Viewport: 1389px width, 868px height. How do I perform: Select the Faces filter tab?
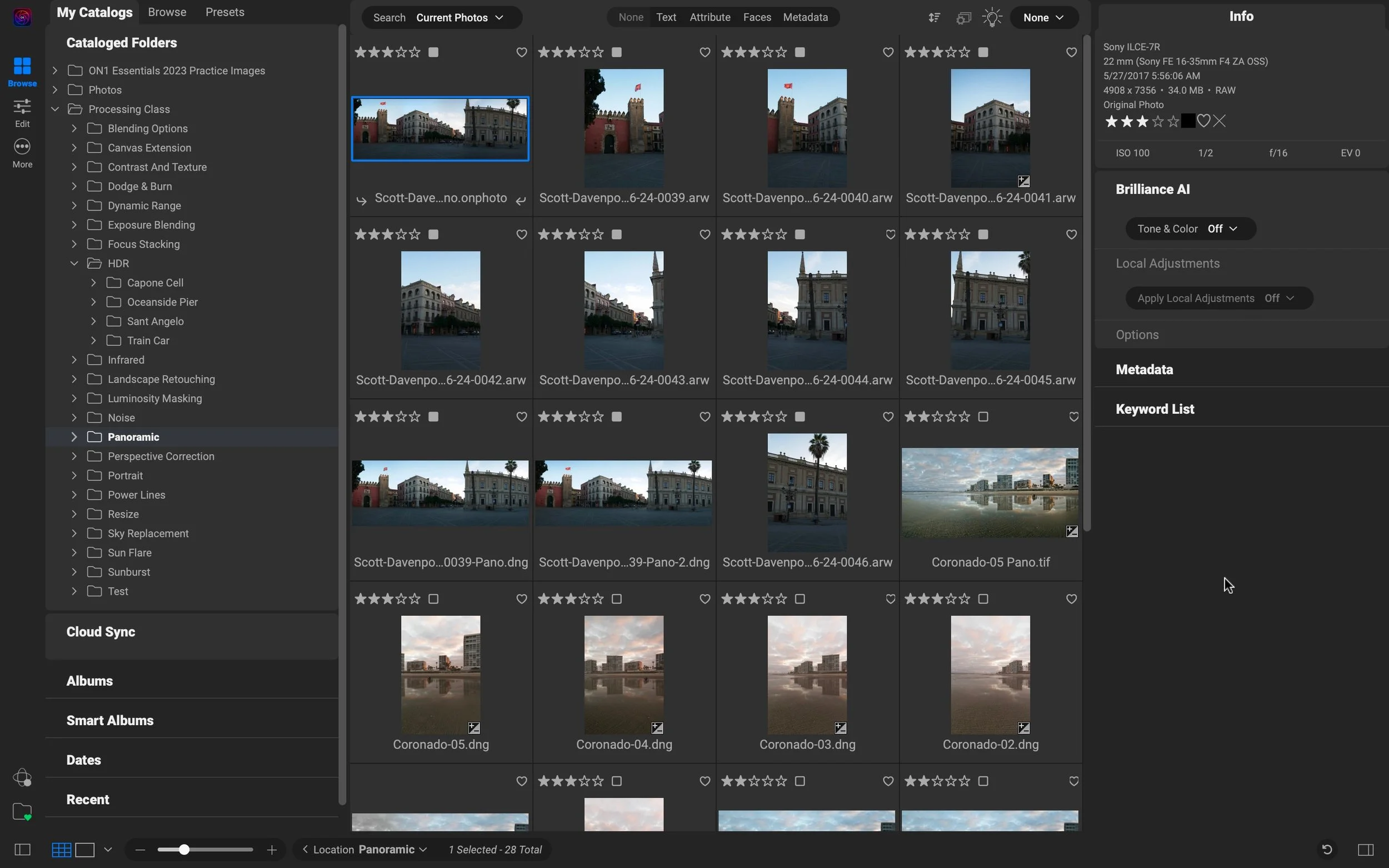point(757,17)
